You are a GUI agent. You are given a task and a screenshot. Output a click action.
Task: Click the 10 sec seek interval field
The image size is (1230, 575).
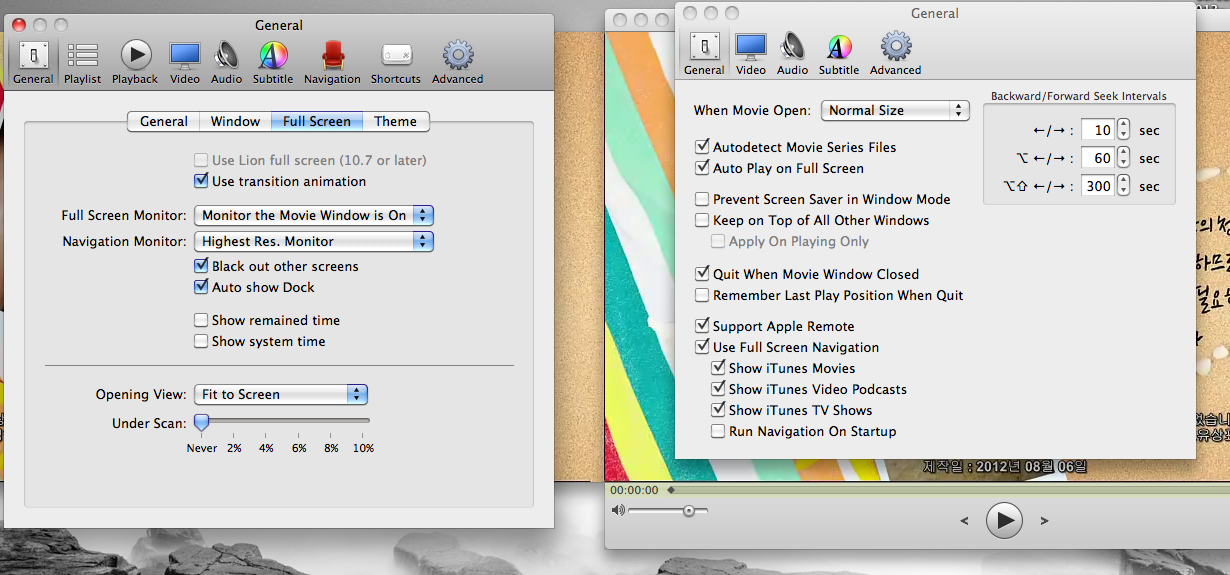[1098, 130]
